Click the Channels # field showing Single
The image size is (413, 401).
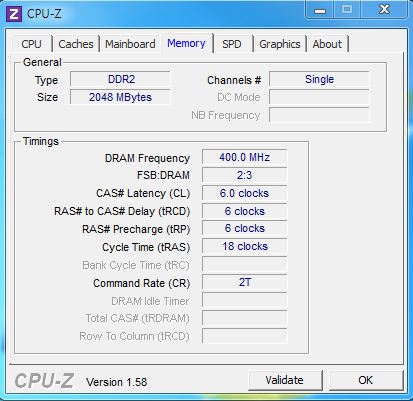[x=319, y=79]
